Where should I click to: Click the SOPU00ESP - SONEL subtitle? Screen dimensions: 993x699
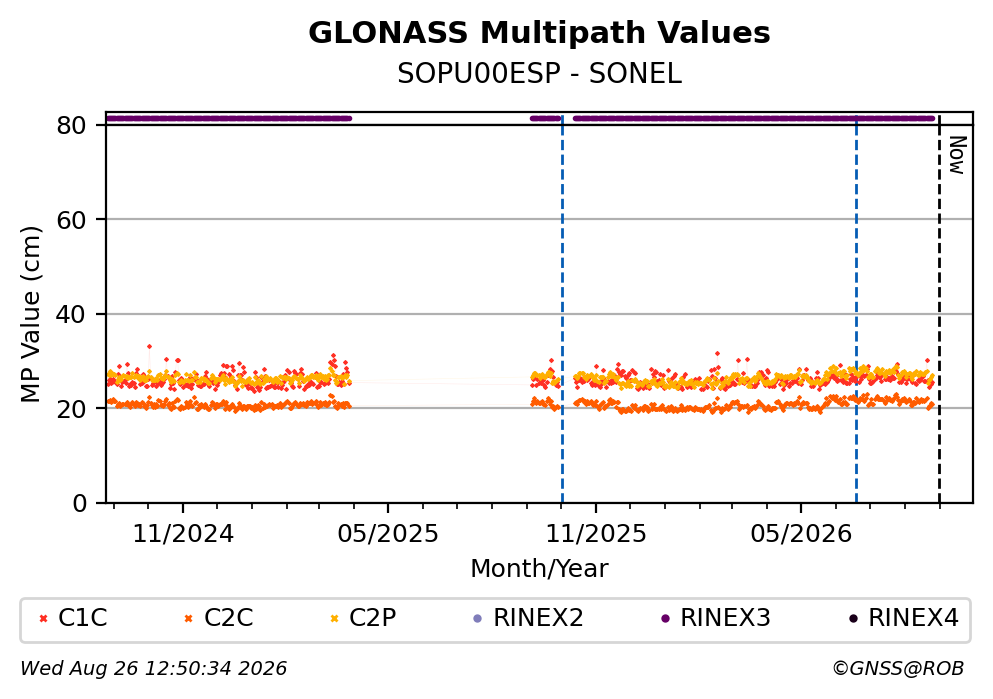[540, 74]
